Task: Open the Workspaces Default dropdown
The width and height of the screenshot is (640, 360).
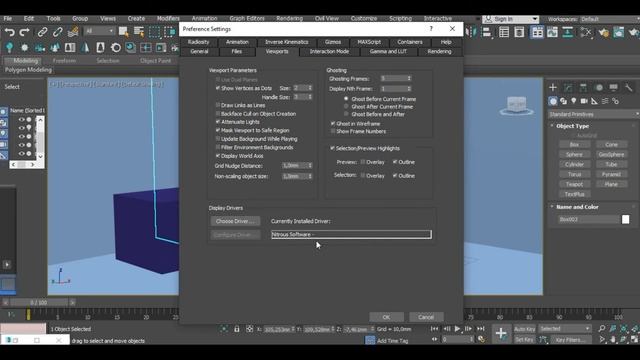Action: (610, 19)
